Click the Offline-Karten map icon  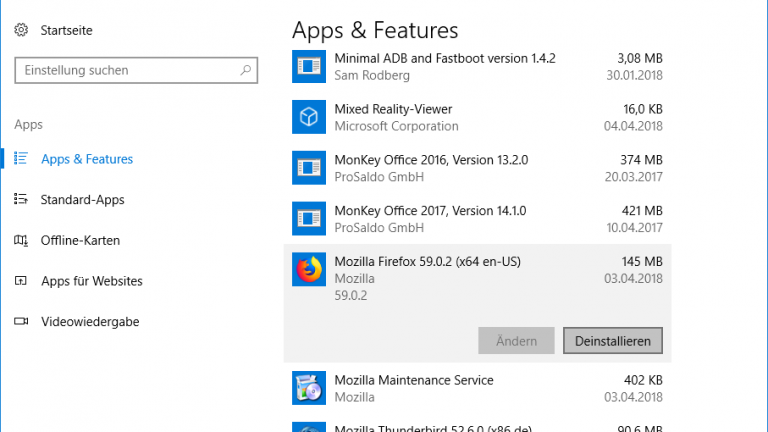pos(21,241)
